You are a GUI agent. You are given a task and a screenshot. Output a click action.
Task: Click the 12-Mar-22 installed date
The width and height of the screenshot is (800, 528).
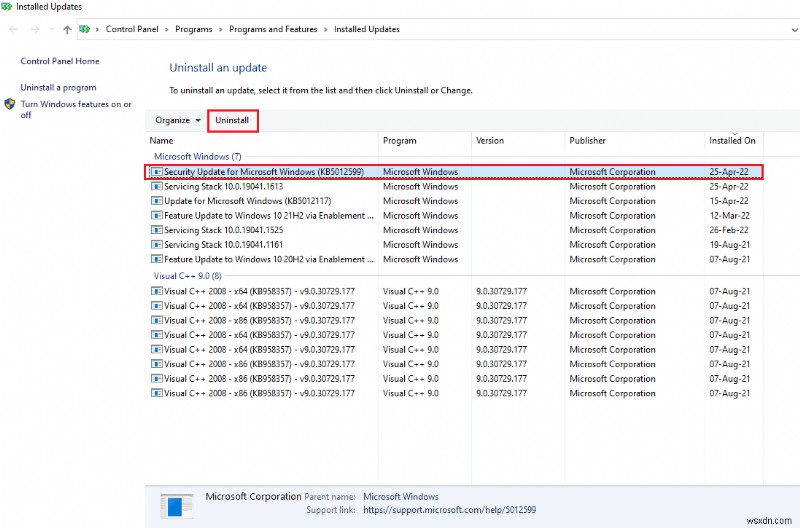coord(729,216)
